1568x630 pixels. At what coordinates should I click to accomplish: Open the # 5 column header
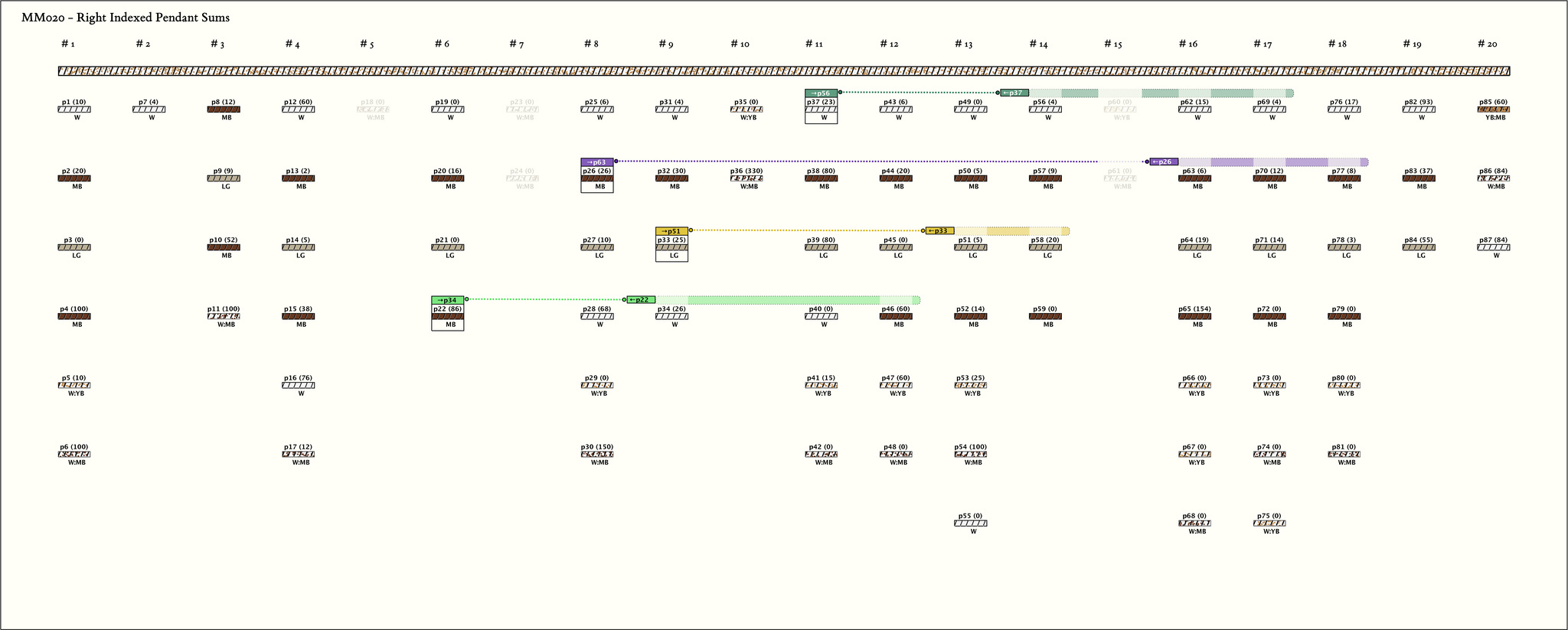click(367, 44)
